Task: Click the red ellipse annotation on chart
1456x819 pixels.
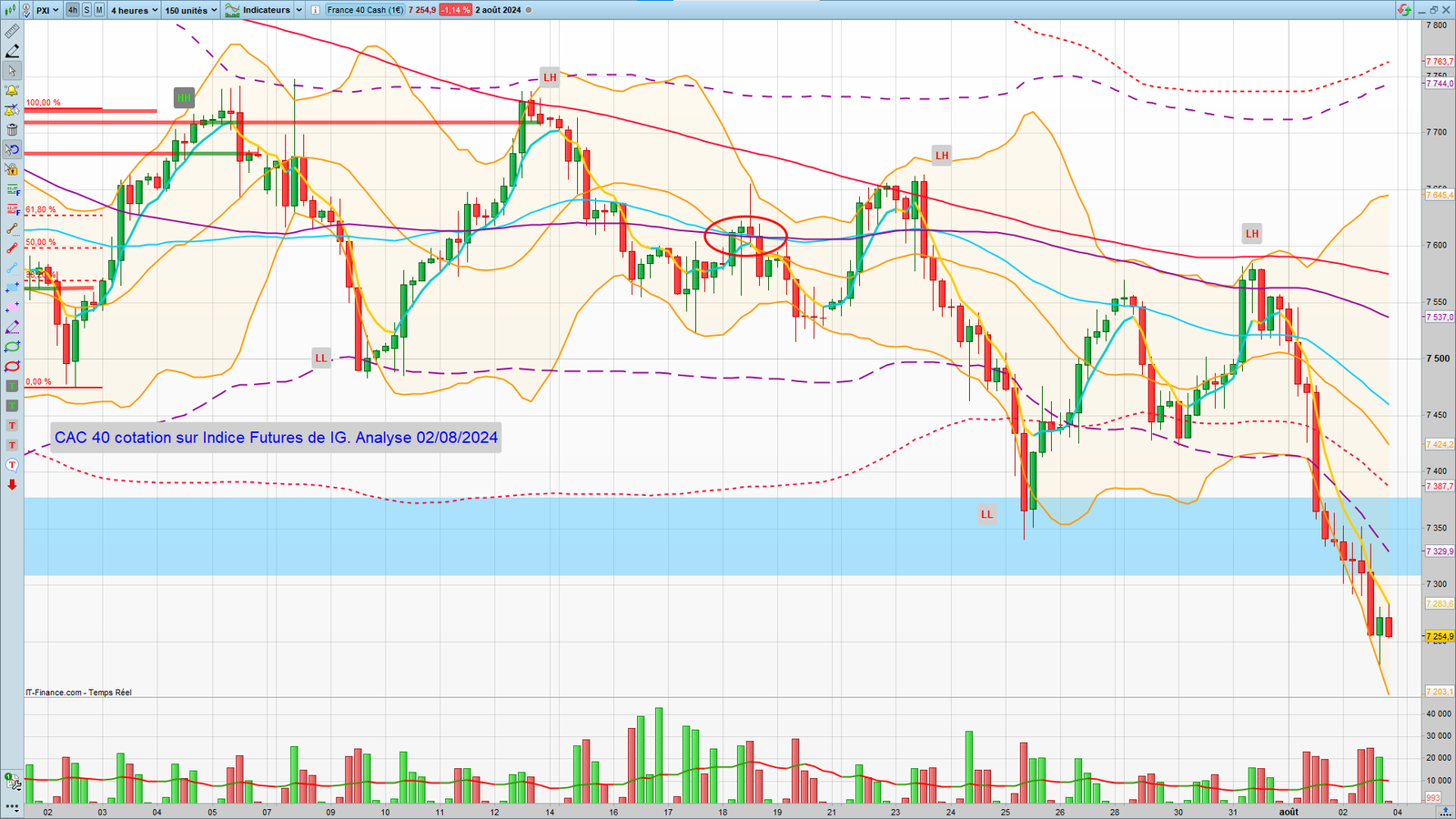Action: [x=745, y=236]
